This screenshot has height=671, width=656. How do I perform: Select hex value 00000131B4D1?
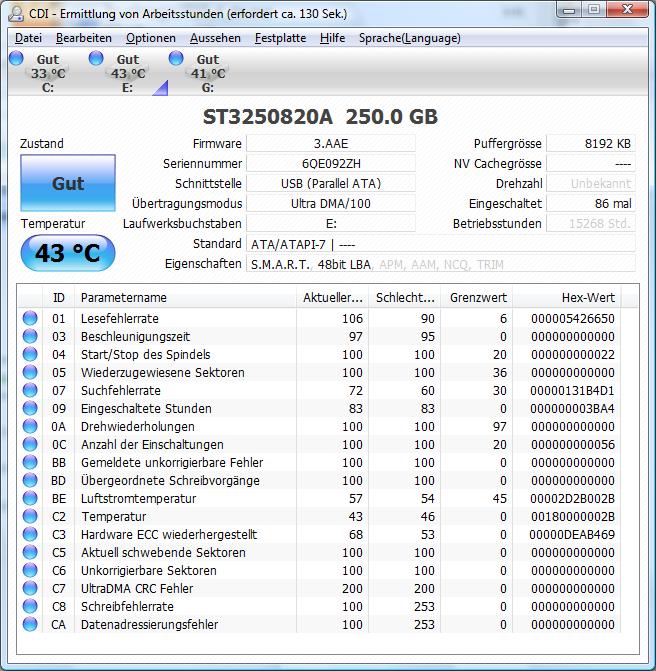[573, 390]
